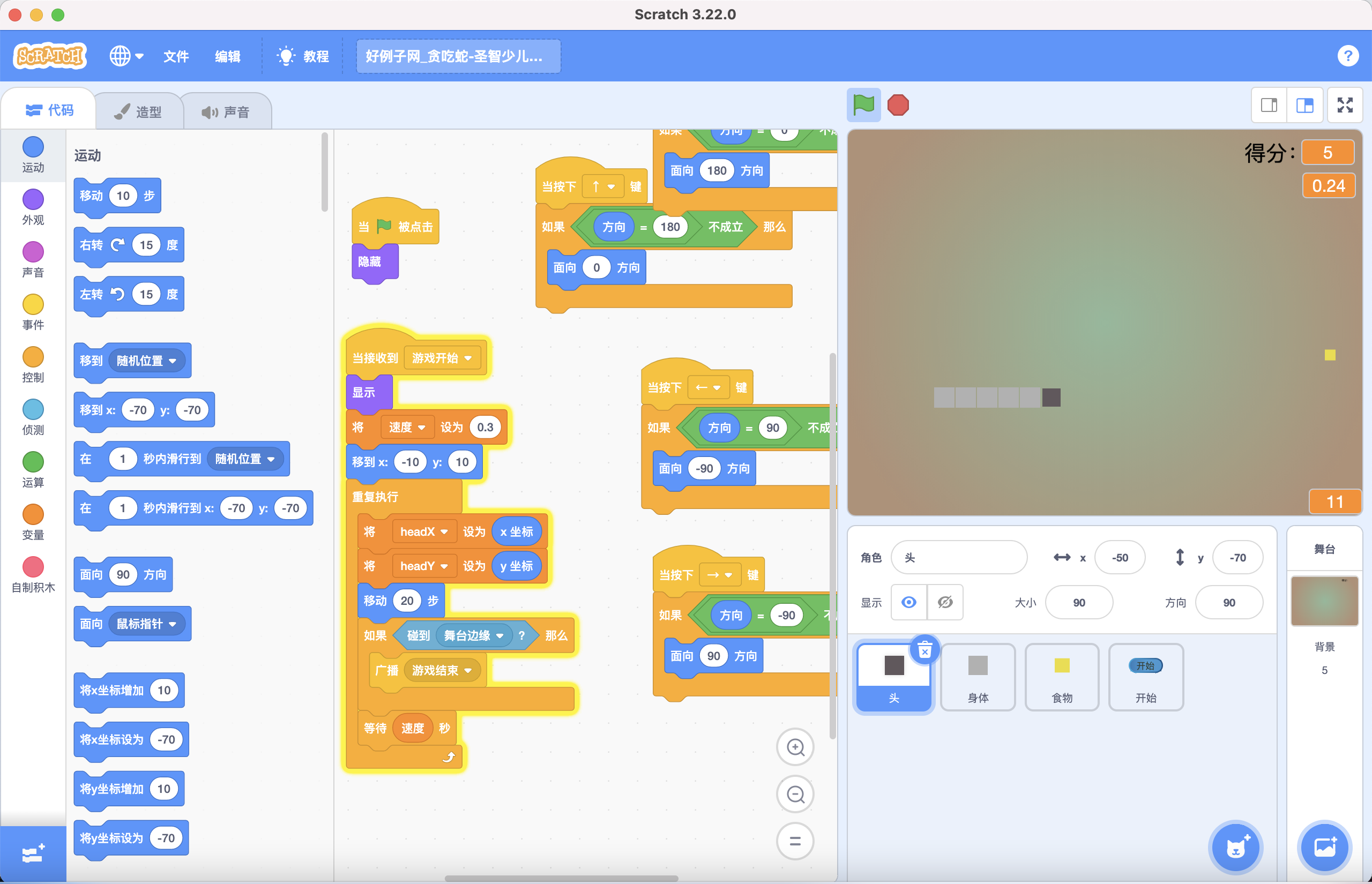
Task: Switch to the 声音 sounds tab
Action: [226, 111]
